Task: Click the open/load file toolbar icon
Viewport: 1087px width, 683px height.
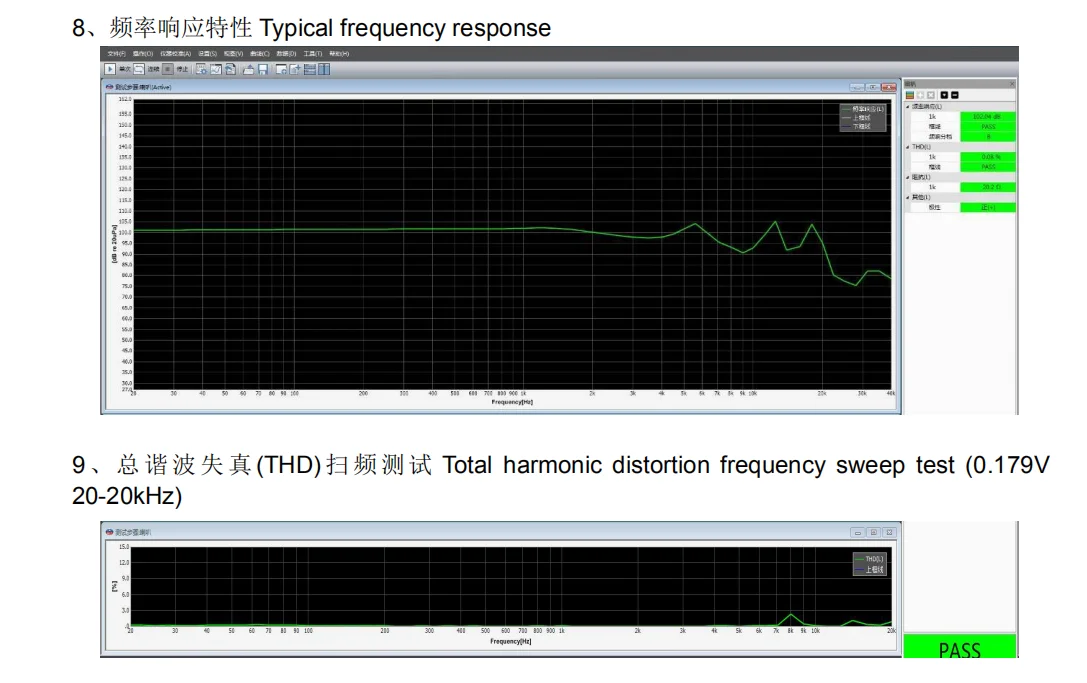Action: [x=247, y=69]
